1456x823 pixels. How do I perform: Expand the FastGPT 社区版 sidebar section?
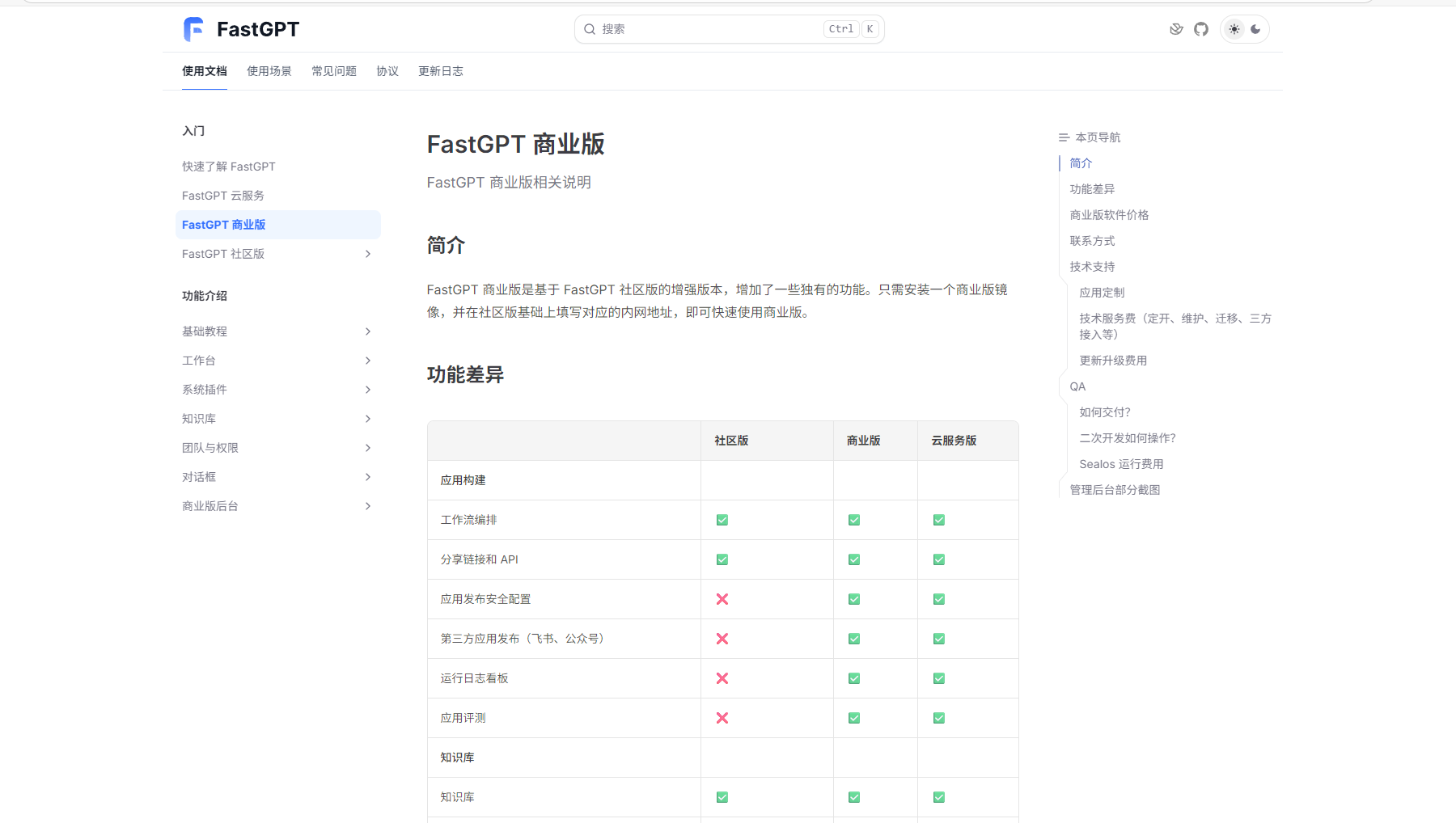[x=368, y=254]
